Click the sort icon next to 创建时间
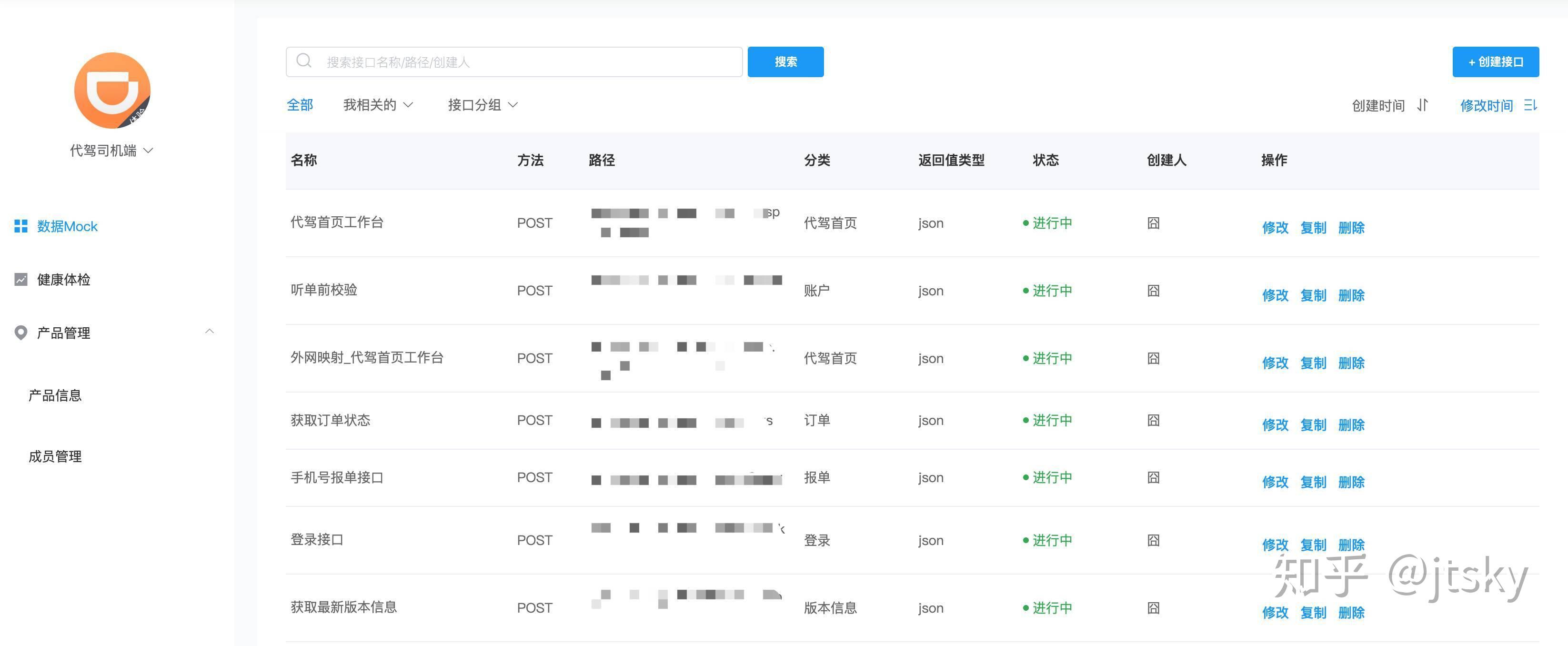The image size is (1568, 646). pyautogui.click(x=1423, y=105)
